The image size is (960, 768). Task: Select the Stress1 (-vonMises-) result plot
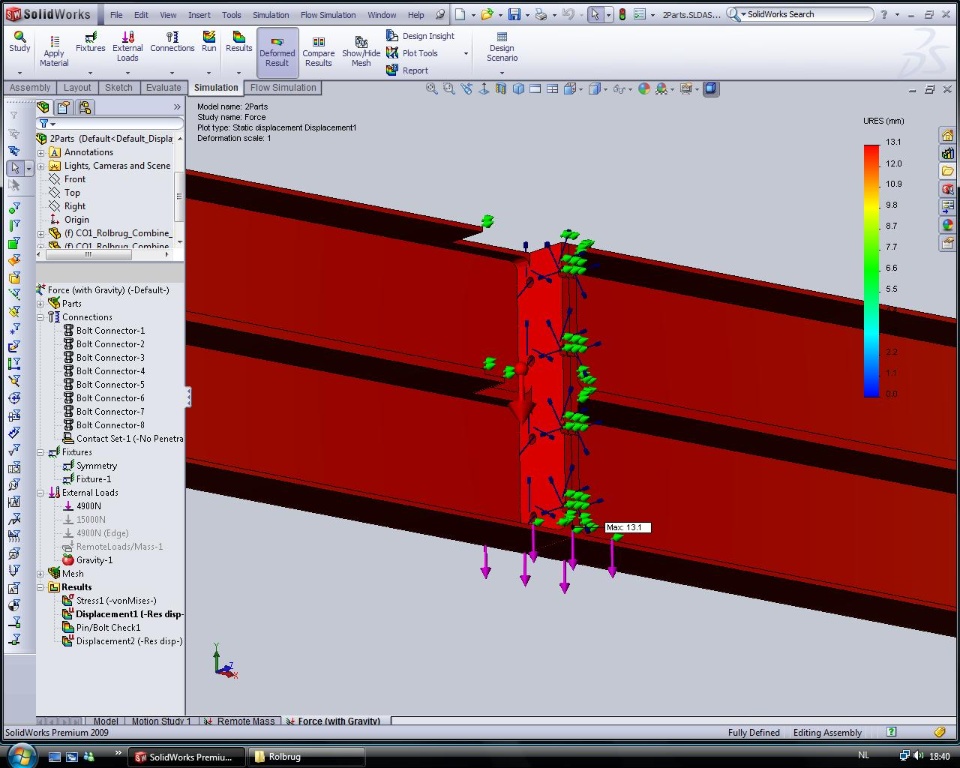pos(116,600)
